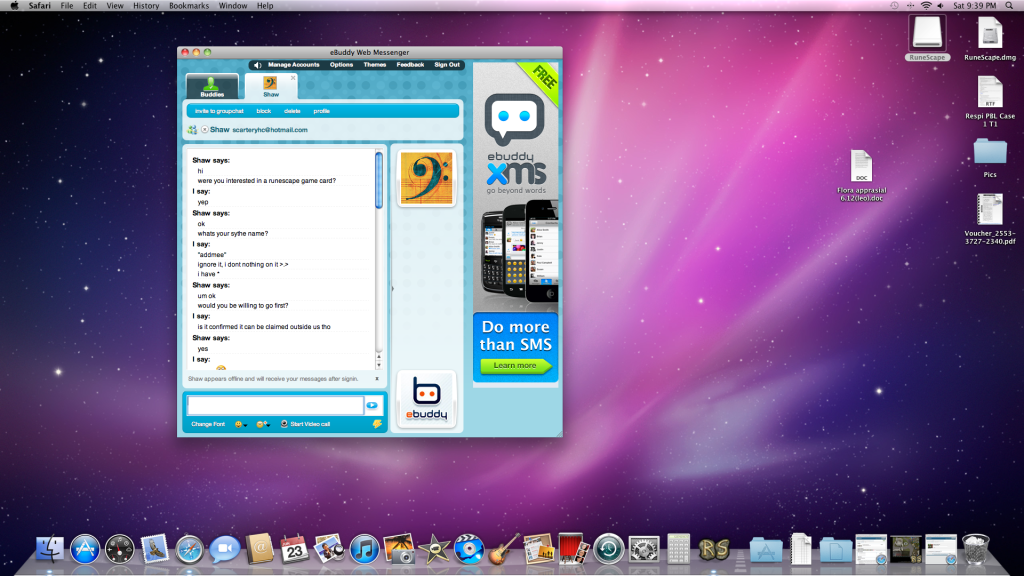Dismiss the 'Shaw appears offline' notice
The height and width of the screenshot is (576, 1024).
[376, 379]
